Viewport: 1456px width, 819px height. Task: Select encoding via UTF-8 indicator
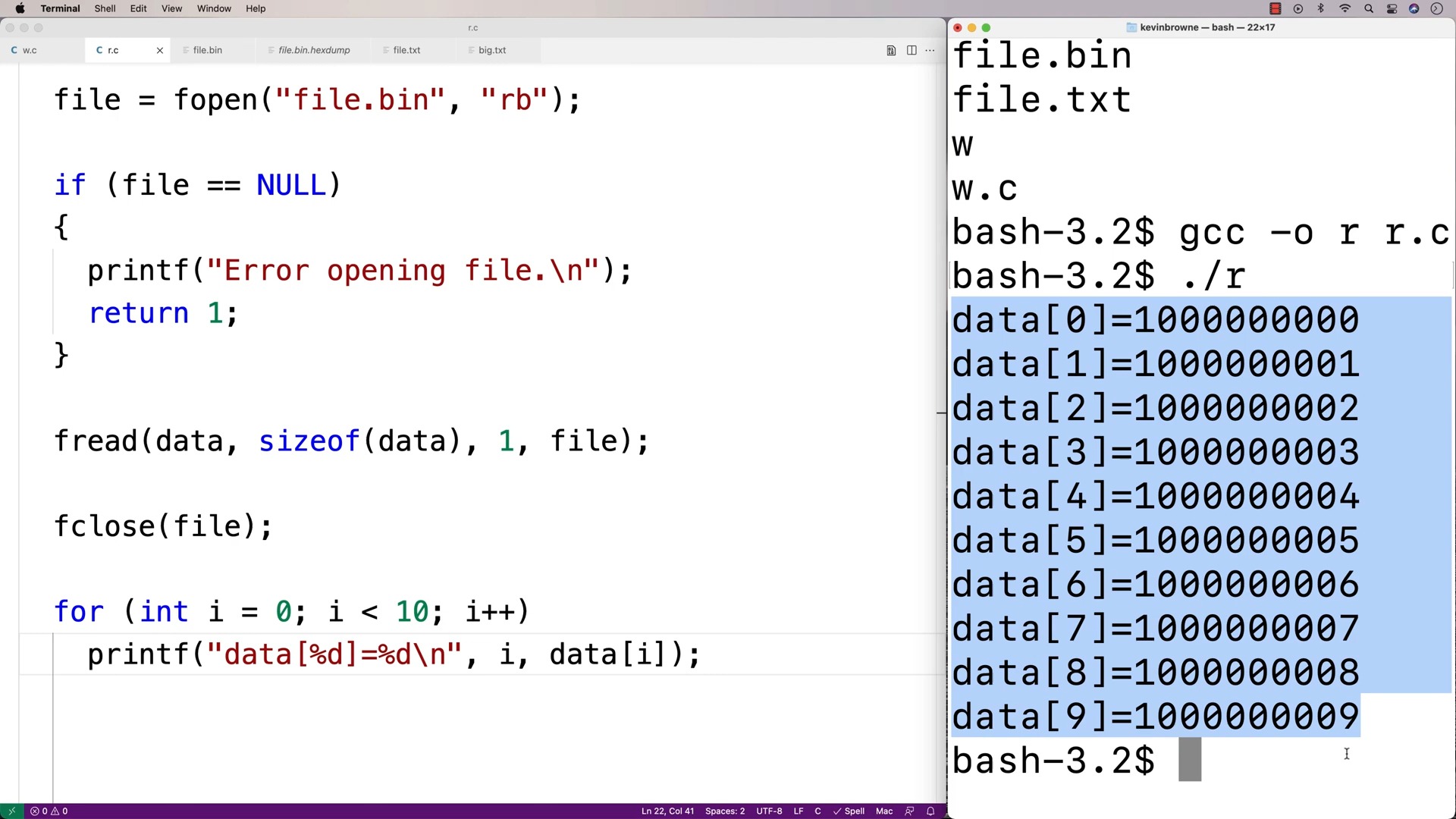(769, 811)
